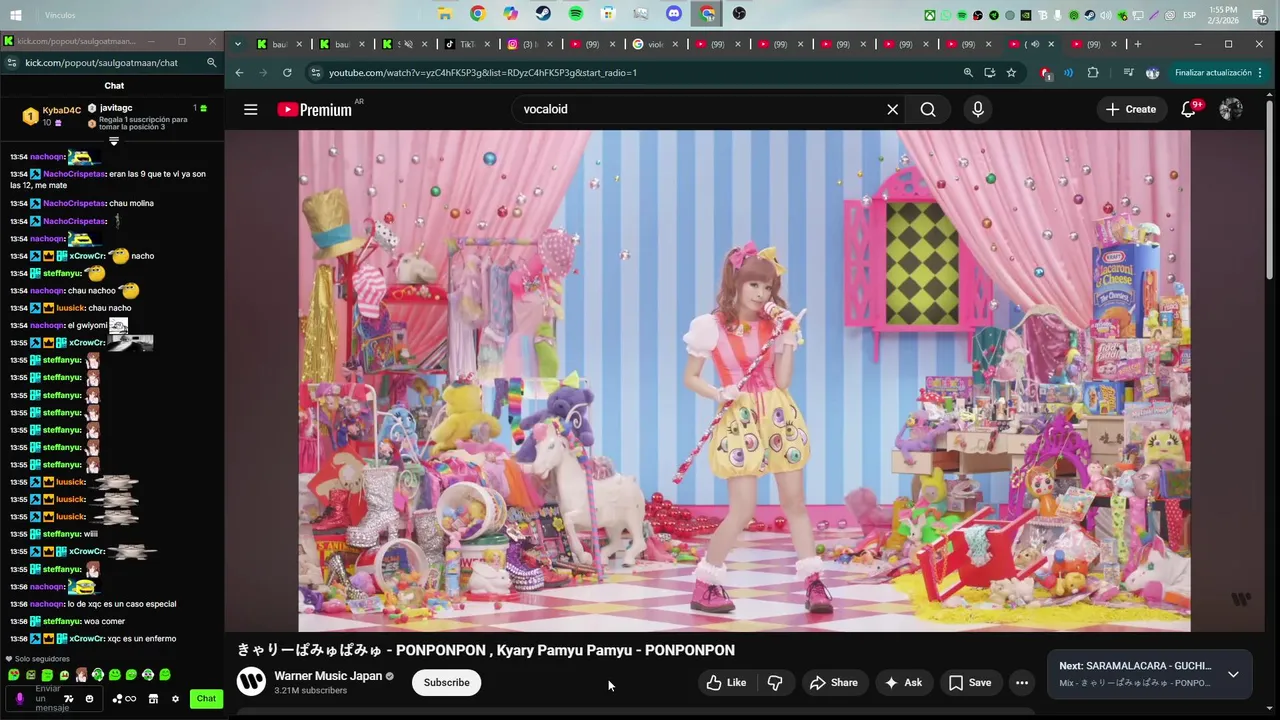Like the PONPONPON video

[x=726, y=683]
